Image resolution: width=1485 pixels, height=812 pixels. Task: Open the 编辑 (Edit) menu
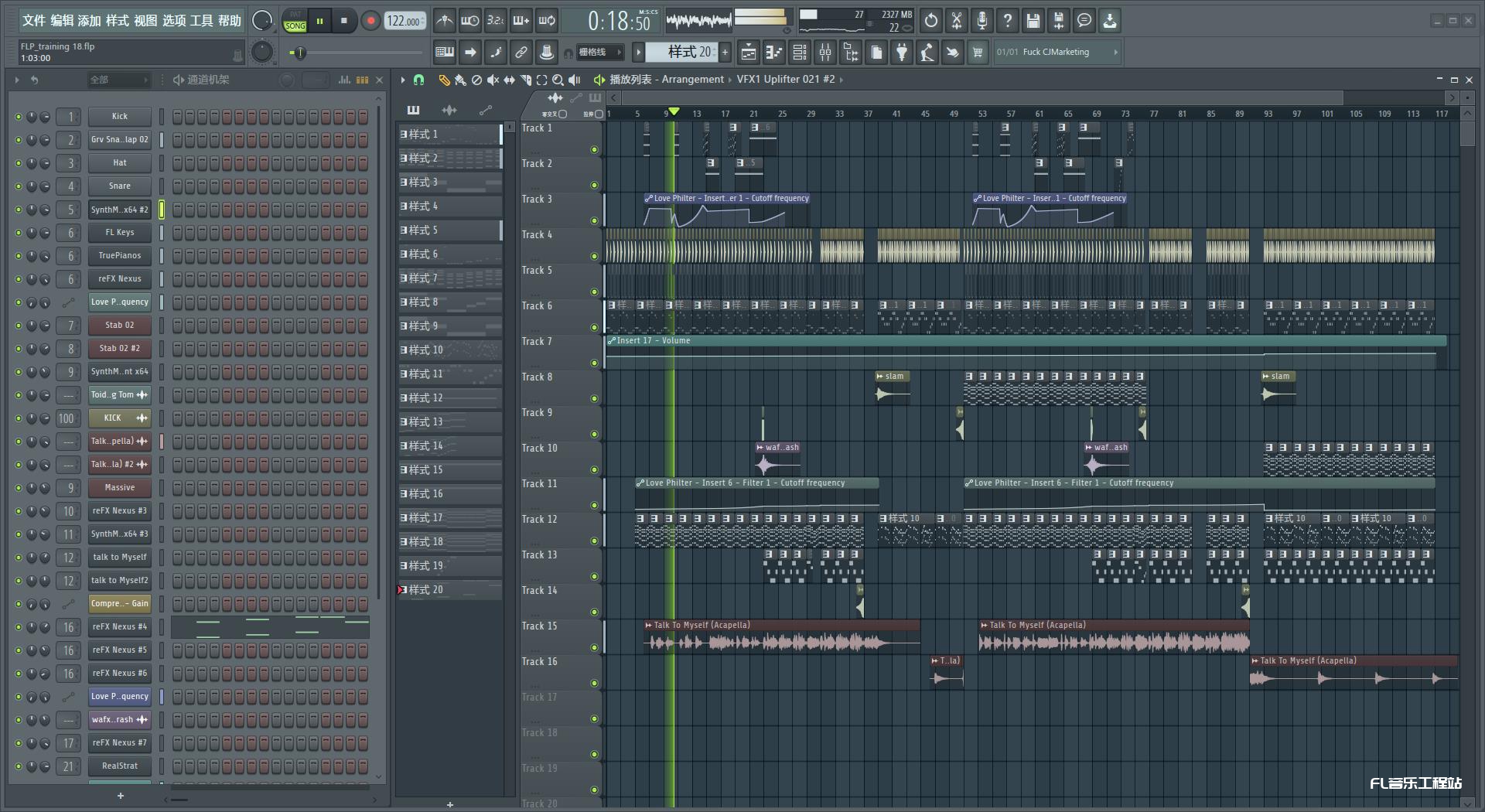tap(62, 21)
